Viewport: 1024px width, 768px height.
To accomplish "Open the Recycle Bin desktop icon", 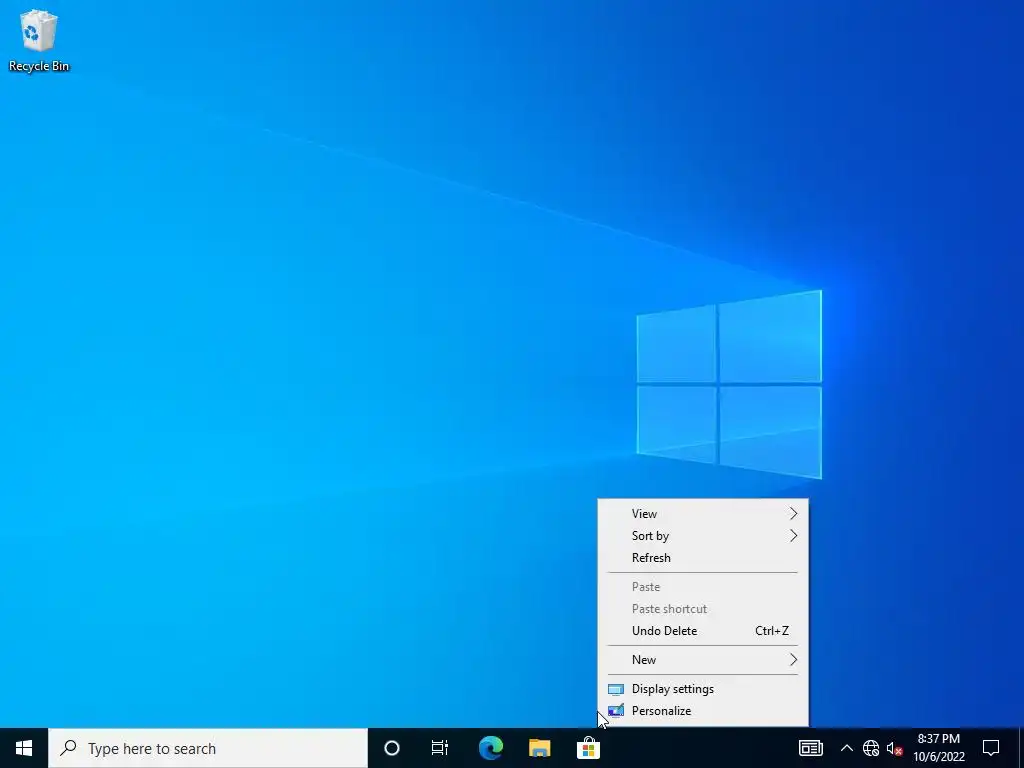I will tap(39, 40).
